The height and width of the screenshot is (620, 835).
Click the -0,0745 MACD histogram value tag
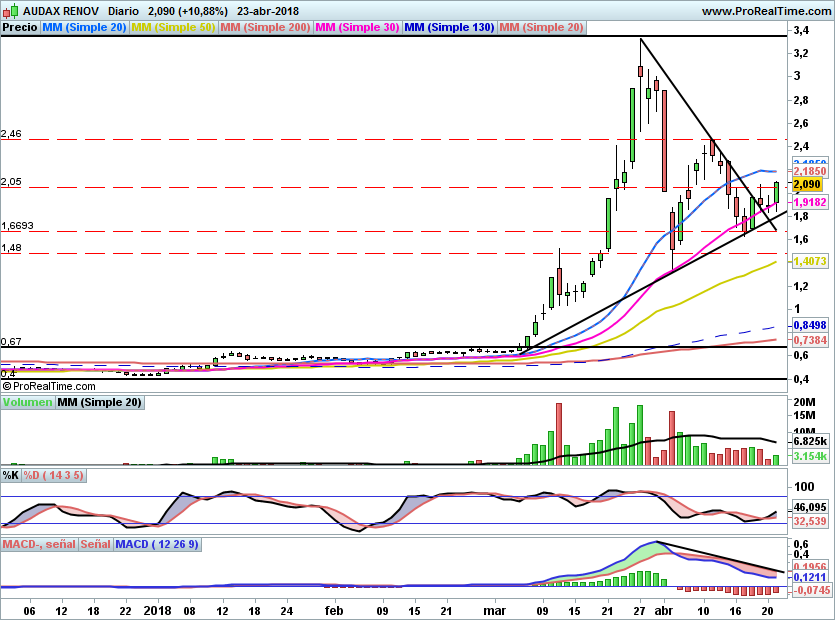pyautogui.click(x=810, y=591)
